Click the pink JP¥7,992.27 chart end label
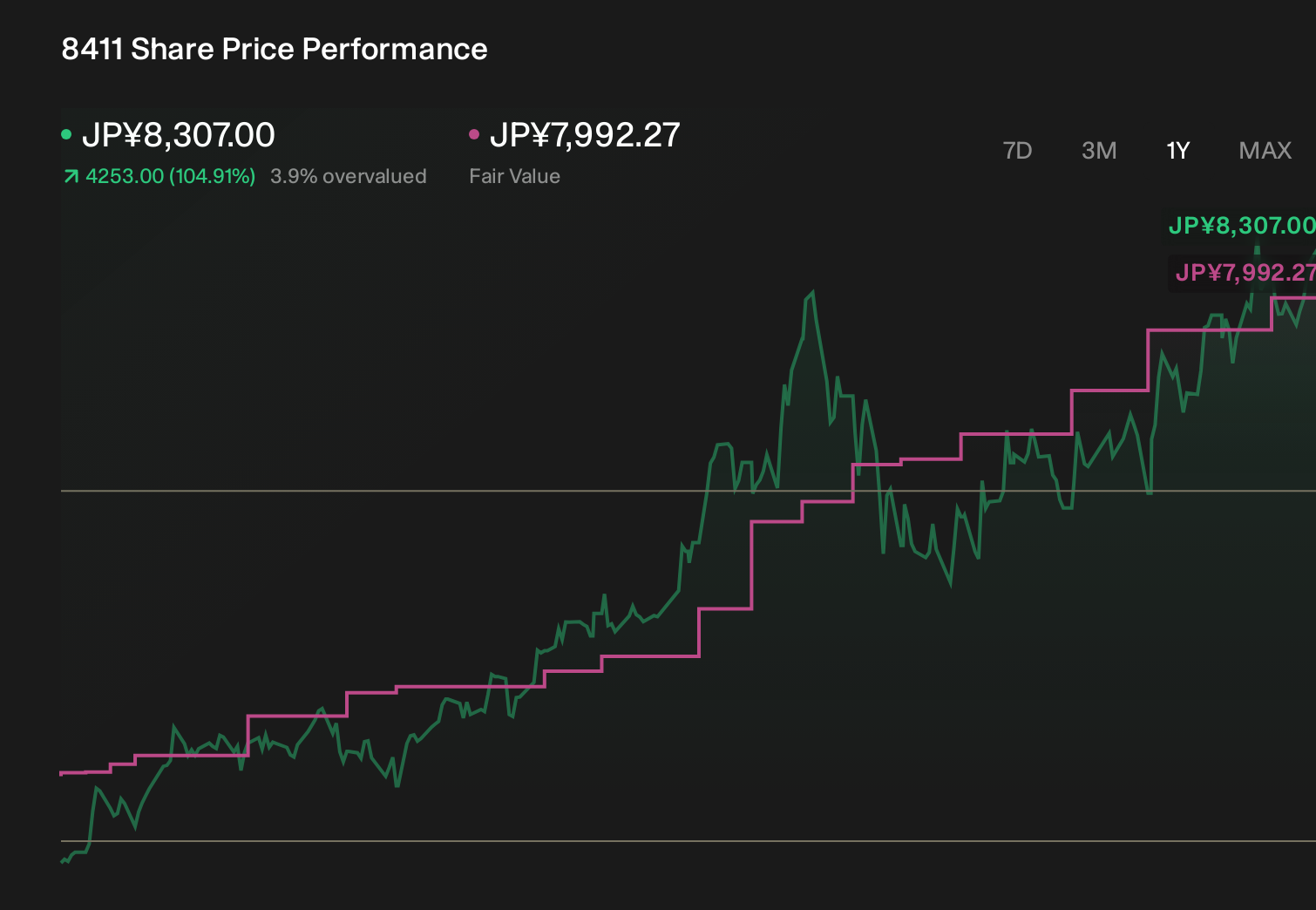The width and height of the screenshot is (1316, 910). click(x=1245, y=273)
